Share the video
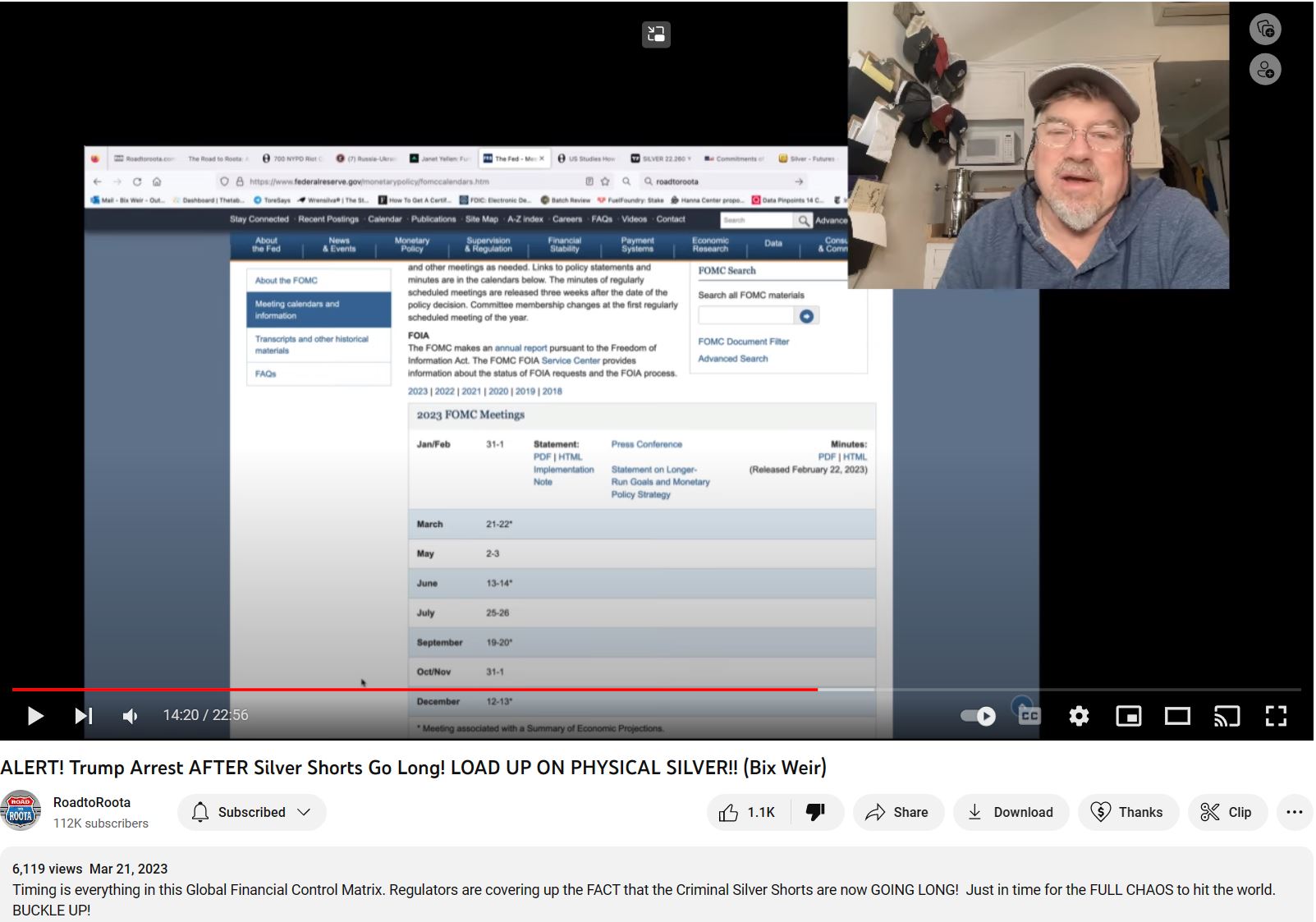 [x=898, y=812]
